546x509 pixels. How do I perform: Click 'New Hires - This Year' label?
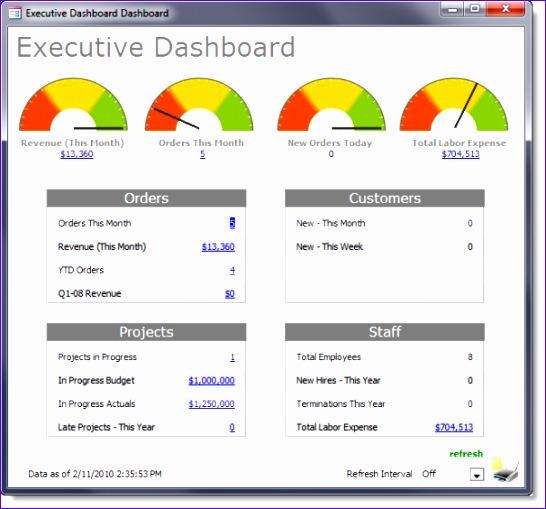[x=338, y=380]
